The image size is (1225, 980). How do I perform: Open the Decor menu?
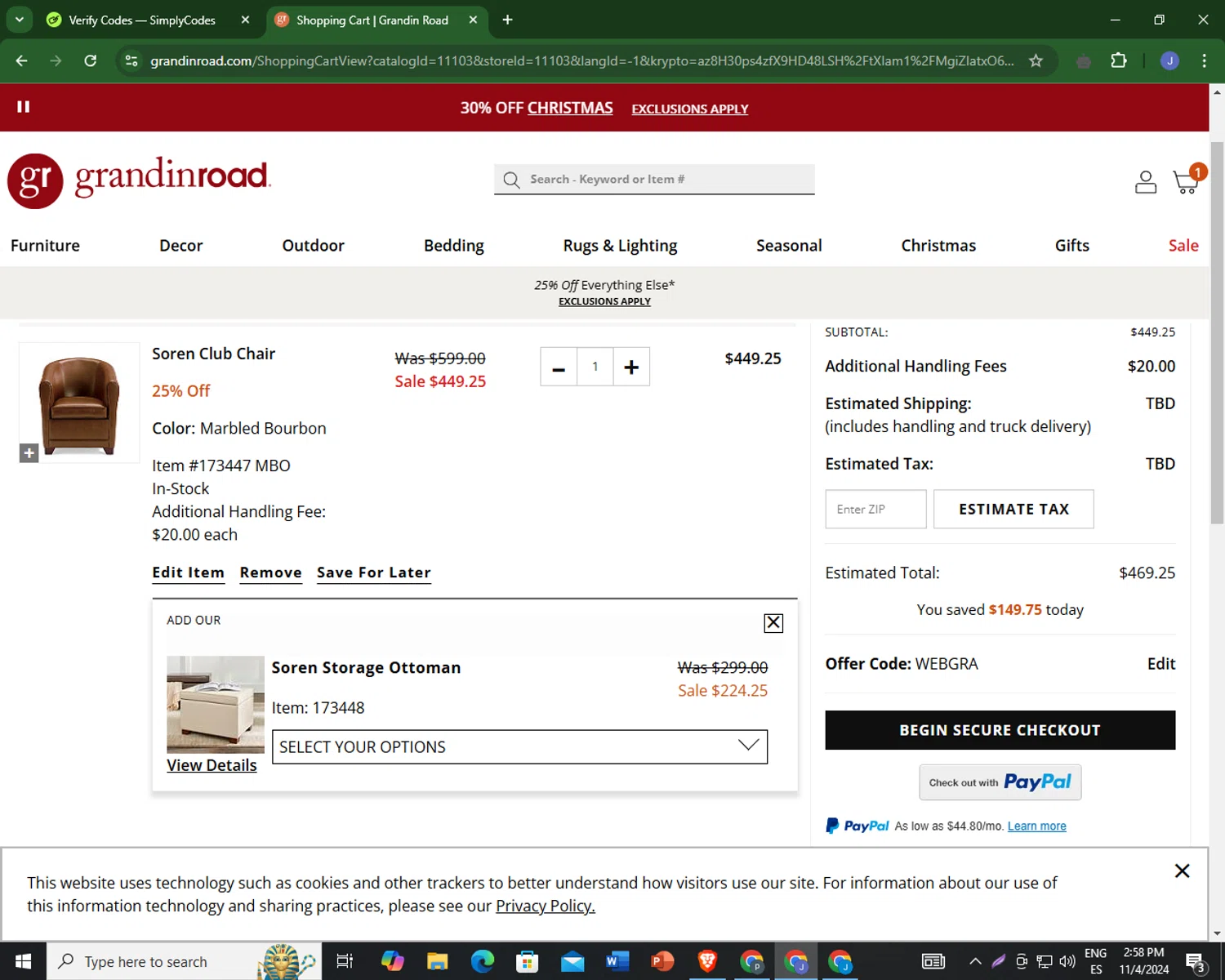tap(180, 245)
